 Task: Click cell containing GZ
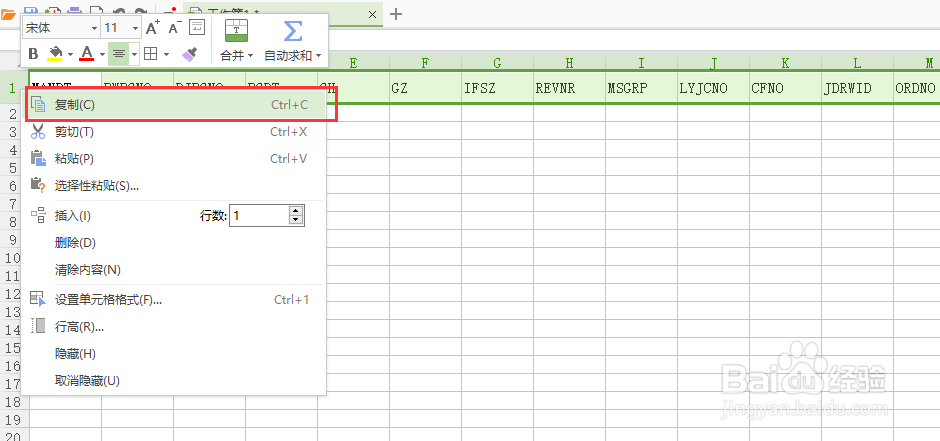[x=426, y=88]
